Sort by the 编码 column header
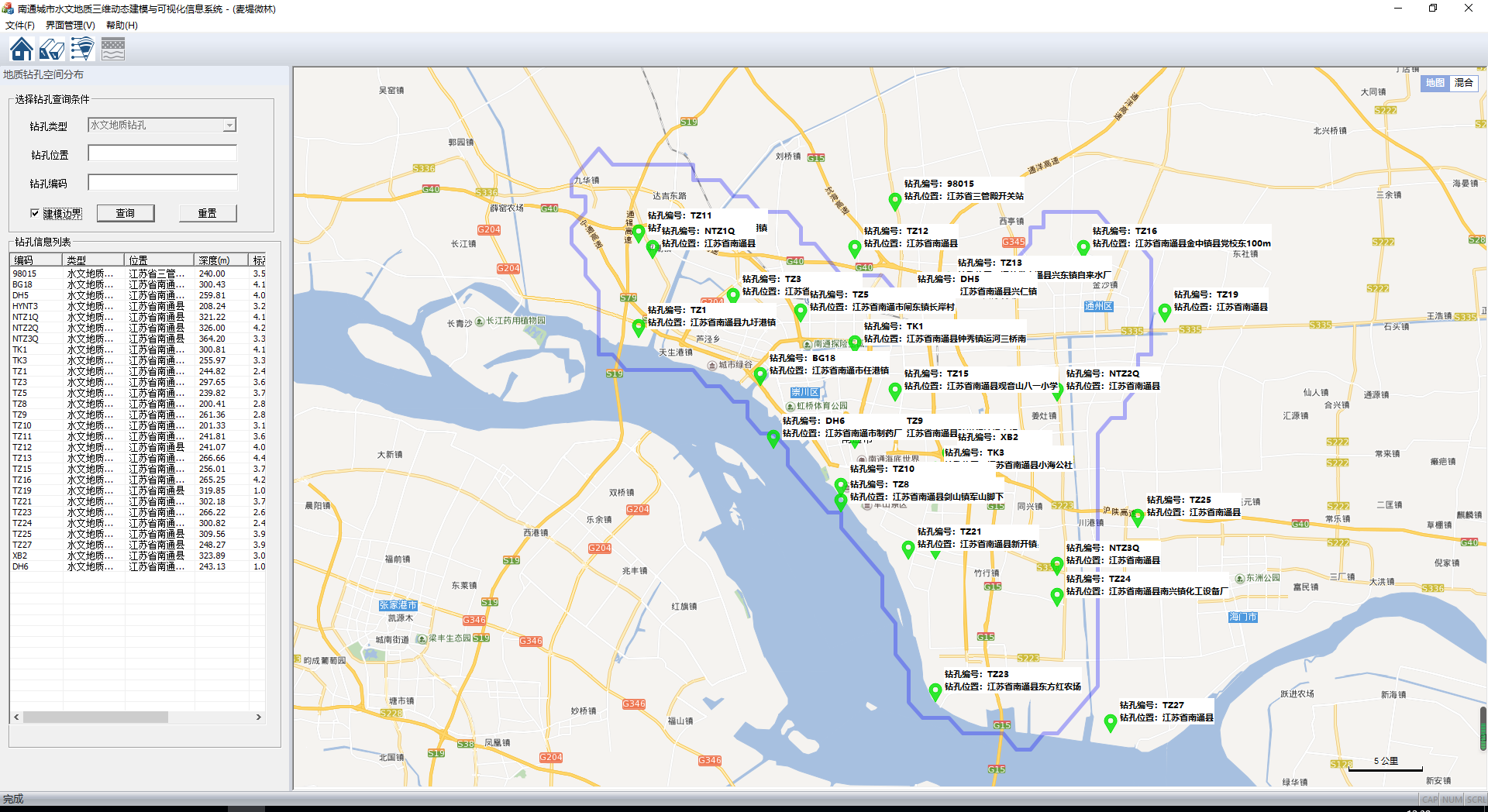The width and height of the screenshot is (1488, 812). click(37, 260)
